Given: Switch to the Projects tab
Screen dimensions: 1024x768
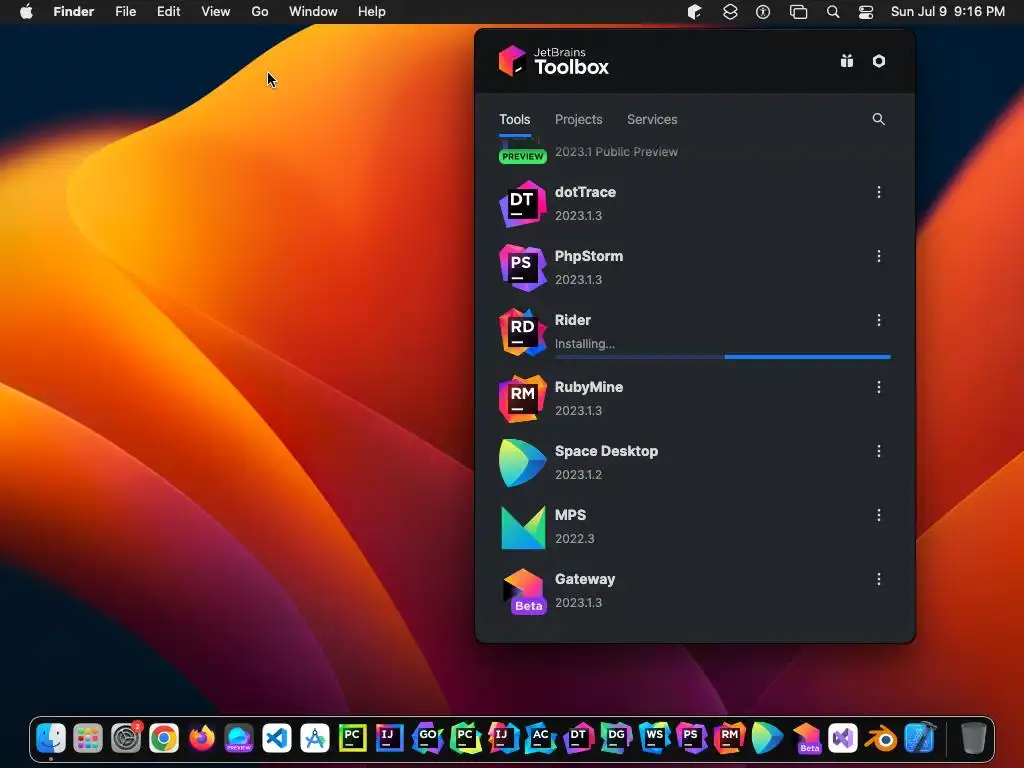Looking at the screenshot, I should click(x=579, y=120).
